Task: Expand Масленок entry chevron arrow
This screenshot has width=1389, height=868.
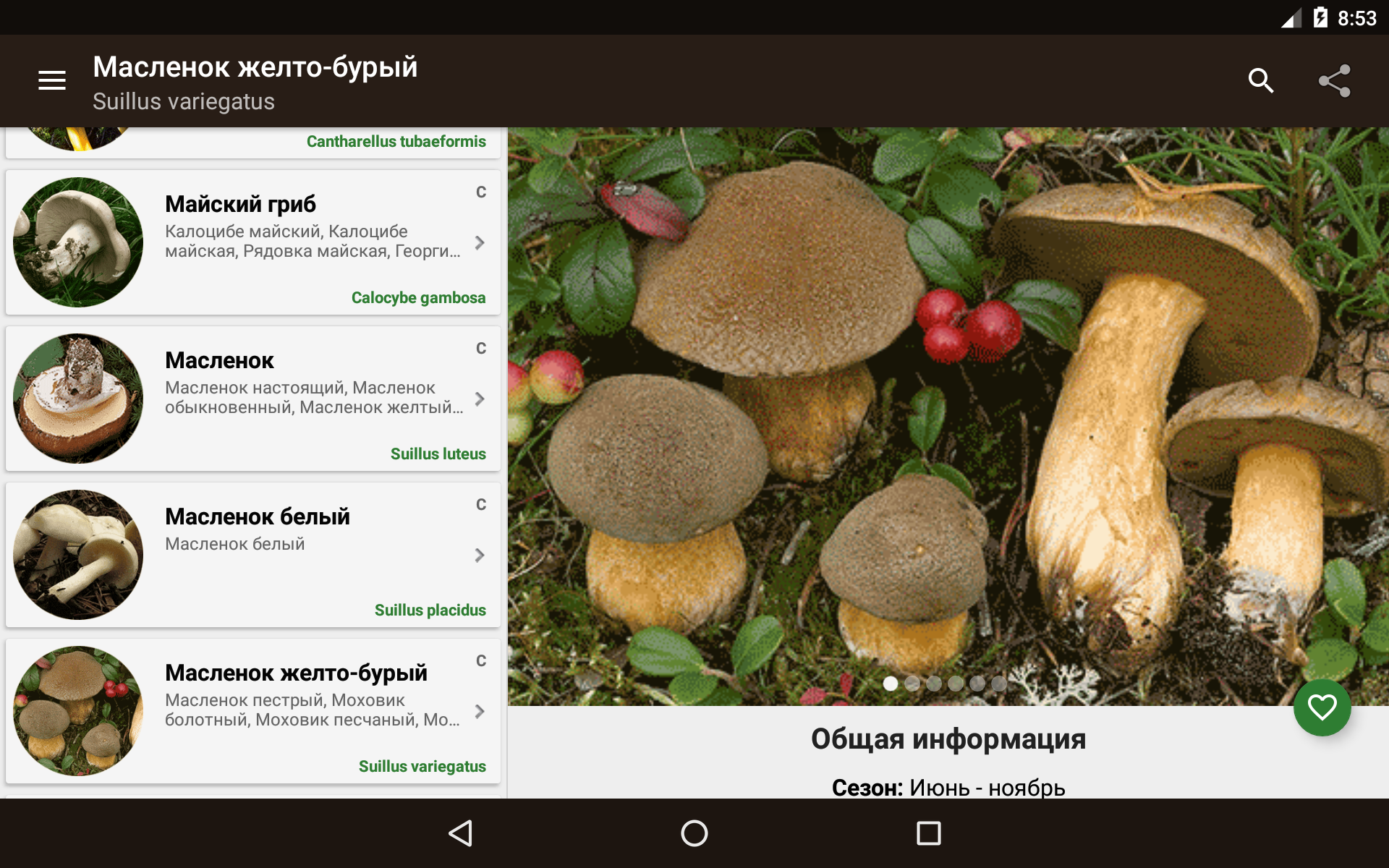Action: coord(480,399)
